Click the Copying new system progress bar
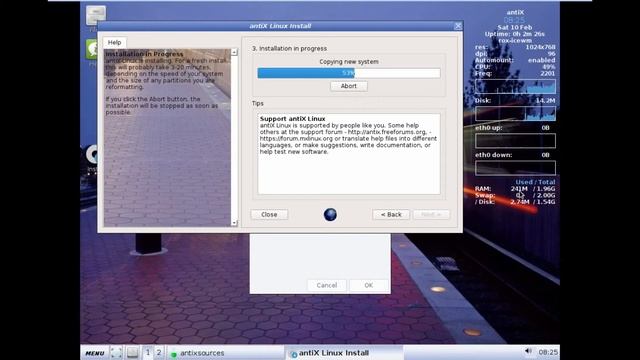This screenshot has height=360, width=640. [349, 73]
